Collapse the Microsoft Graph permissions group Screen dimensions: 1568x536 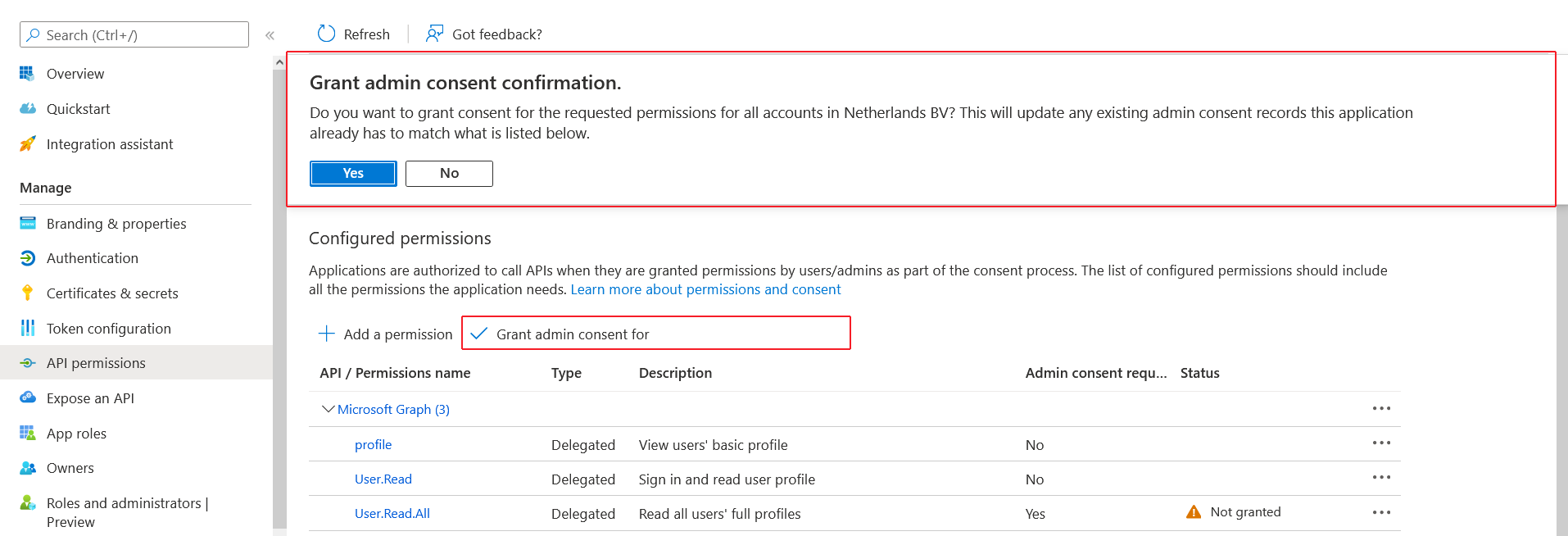(328, 409)
